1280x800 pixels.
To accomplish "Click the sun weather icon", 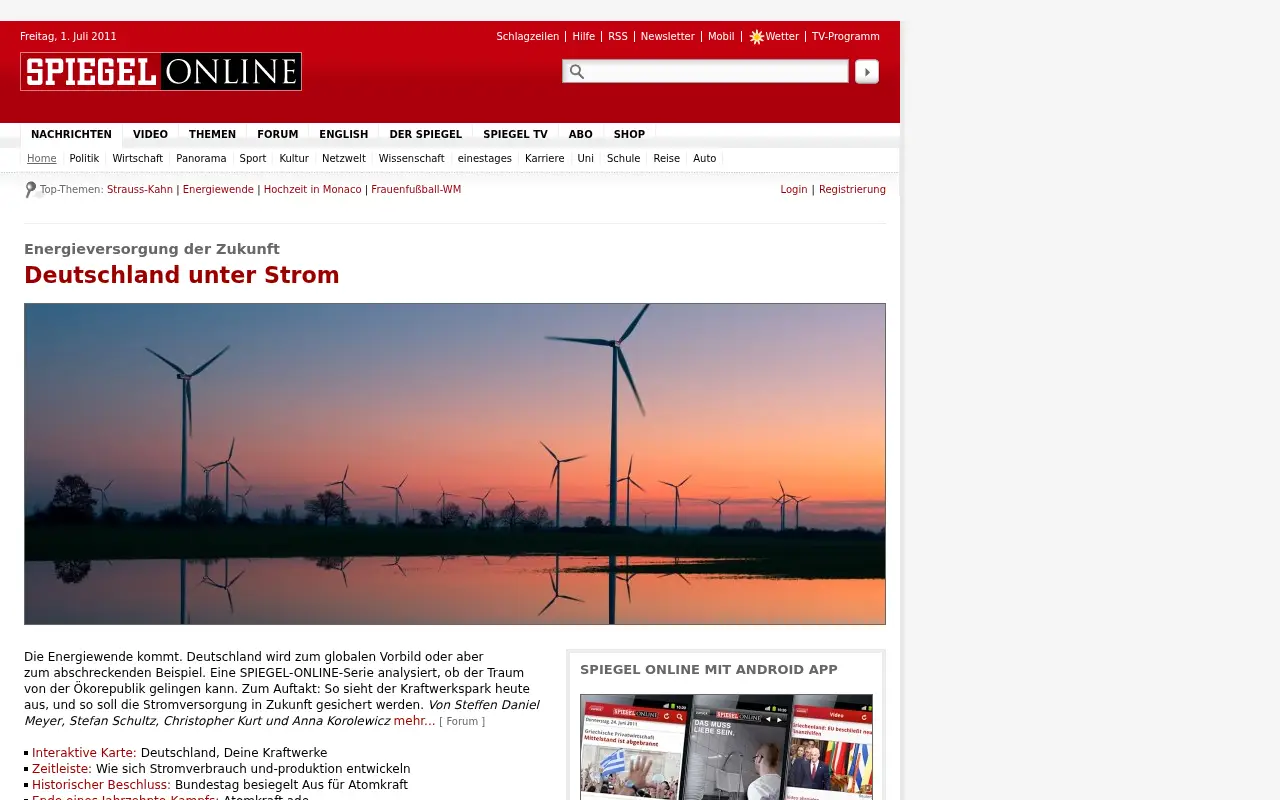I will pos(756,37).
